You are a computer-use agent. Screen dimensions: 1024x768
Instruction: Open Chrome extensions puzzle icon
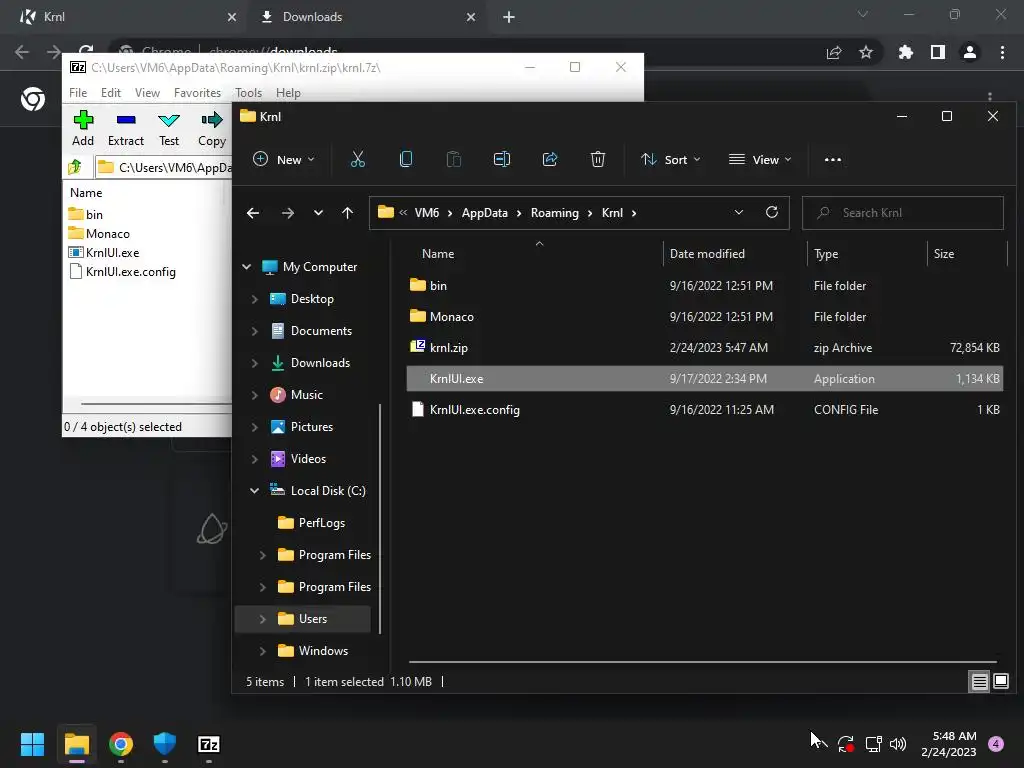905,52
